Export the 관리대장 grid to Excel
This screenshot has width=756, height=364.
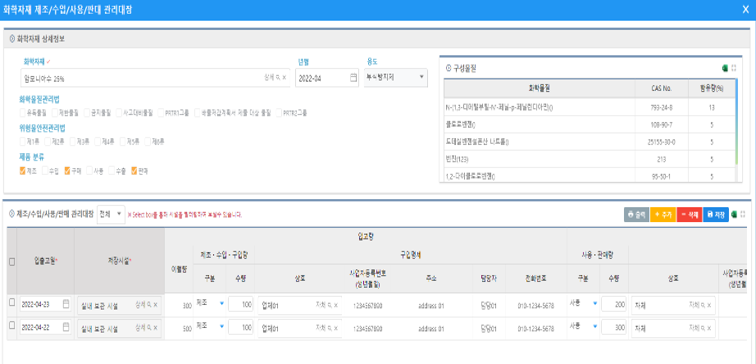click(x=734, y=215)
